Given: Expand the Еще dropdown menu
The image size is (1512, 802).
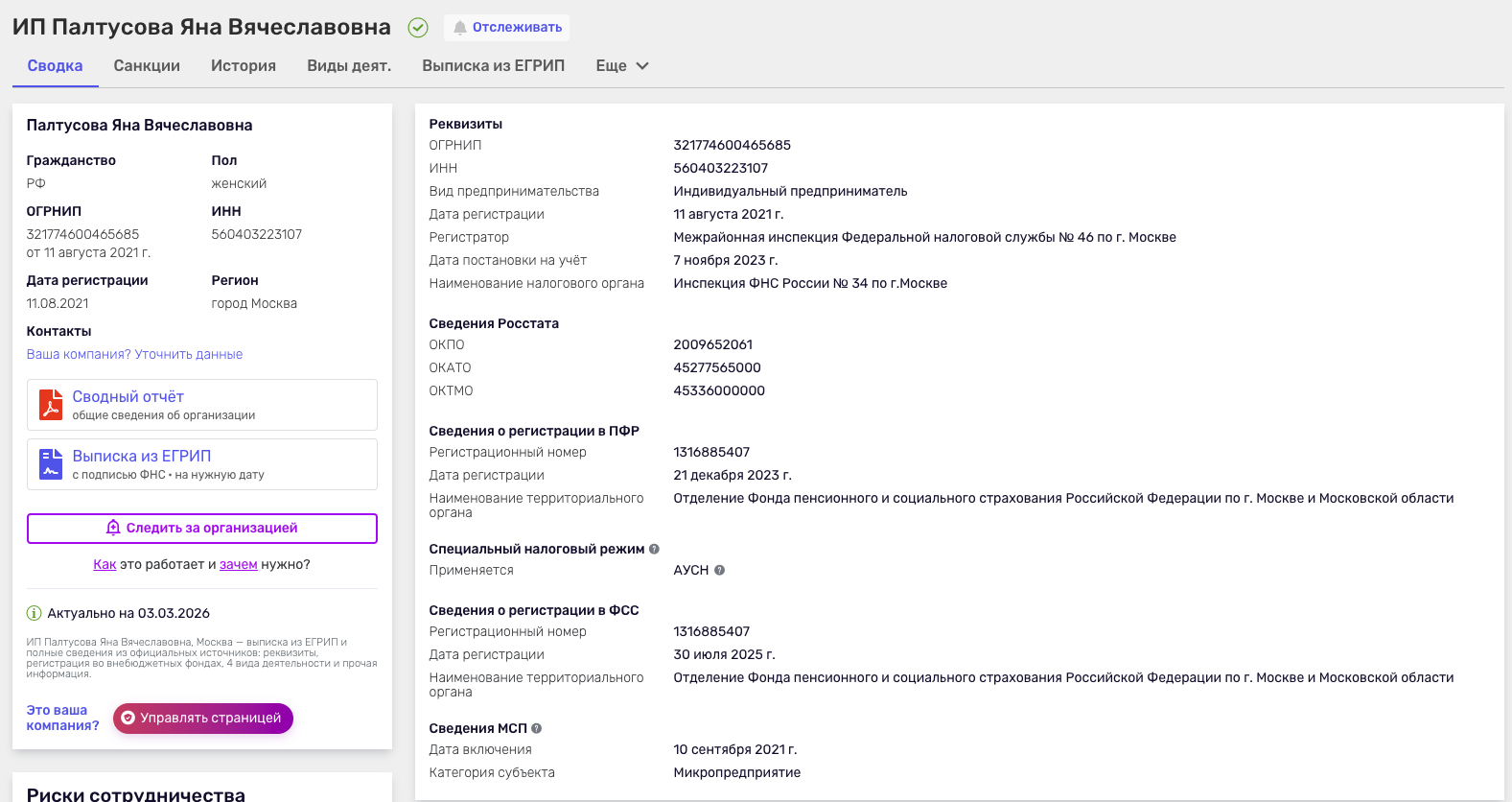Looking at the screenshot, I should coord(622,66).
